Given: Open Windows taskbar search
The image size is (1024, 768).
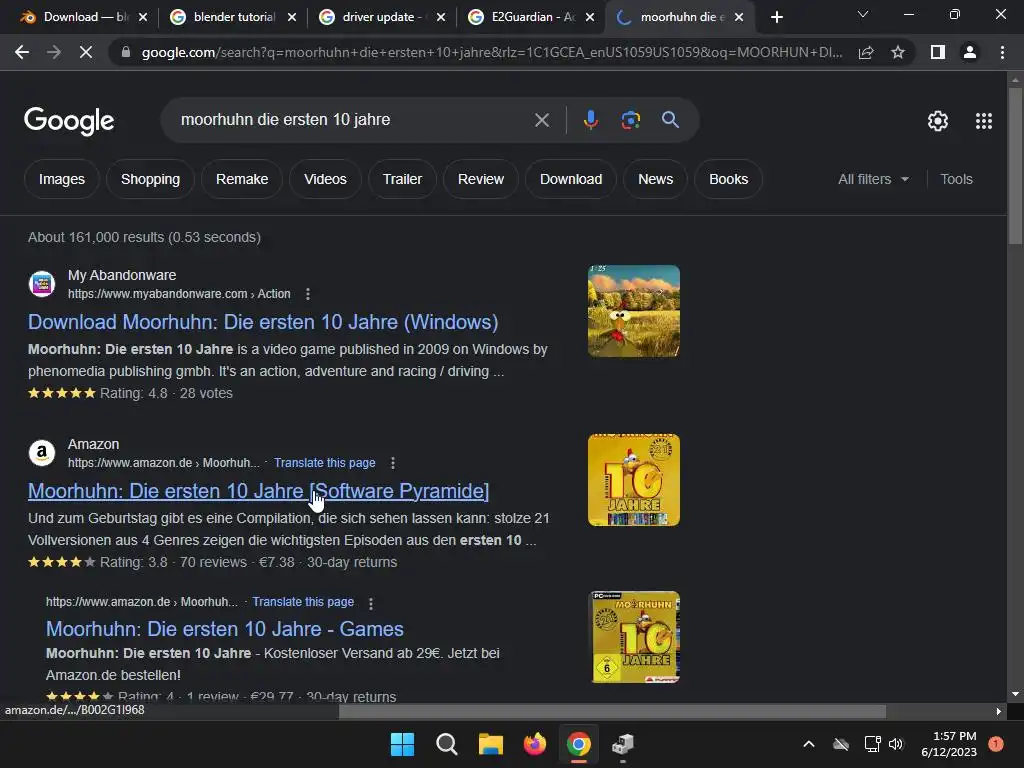Looking at the screenshot, I should [447, 744].
